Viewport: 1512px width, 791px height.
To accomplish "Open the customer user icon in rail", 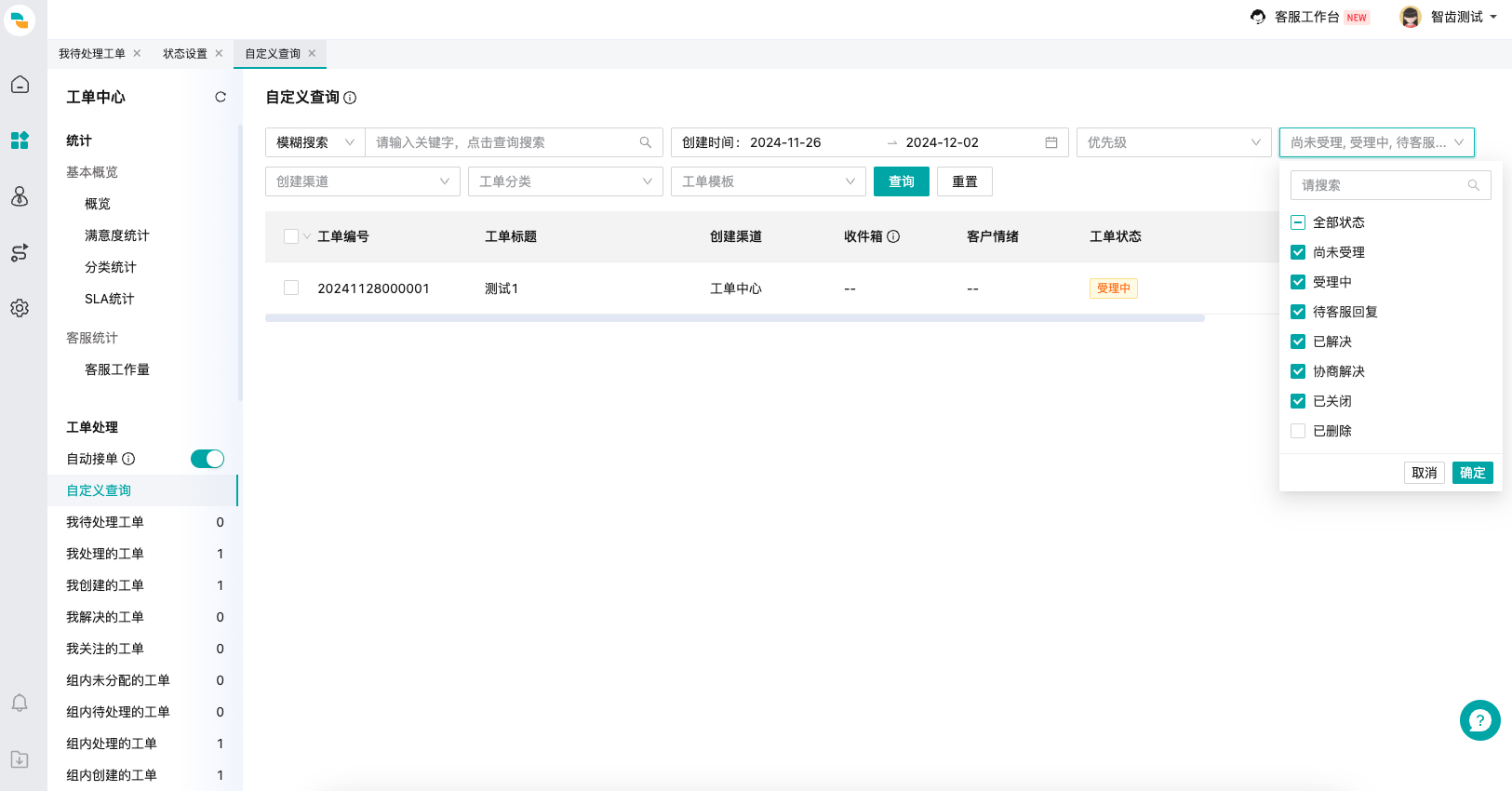I will (x=20, y=196).
